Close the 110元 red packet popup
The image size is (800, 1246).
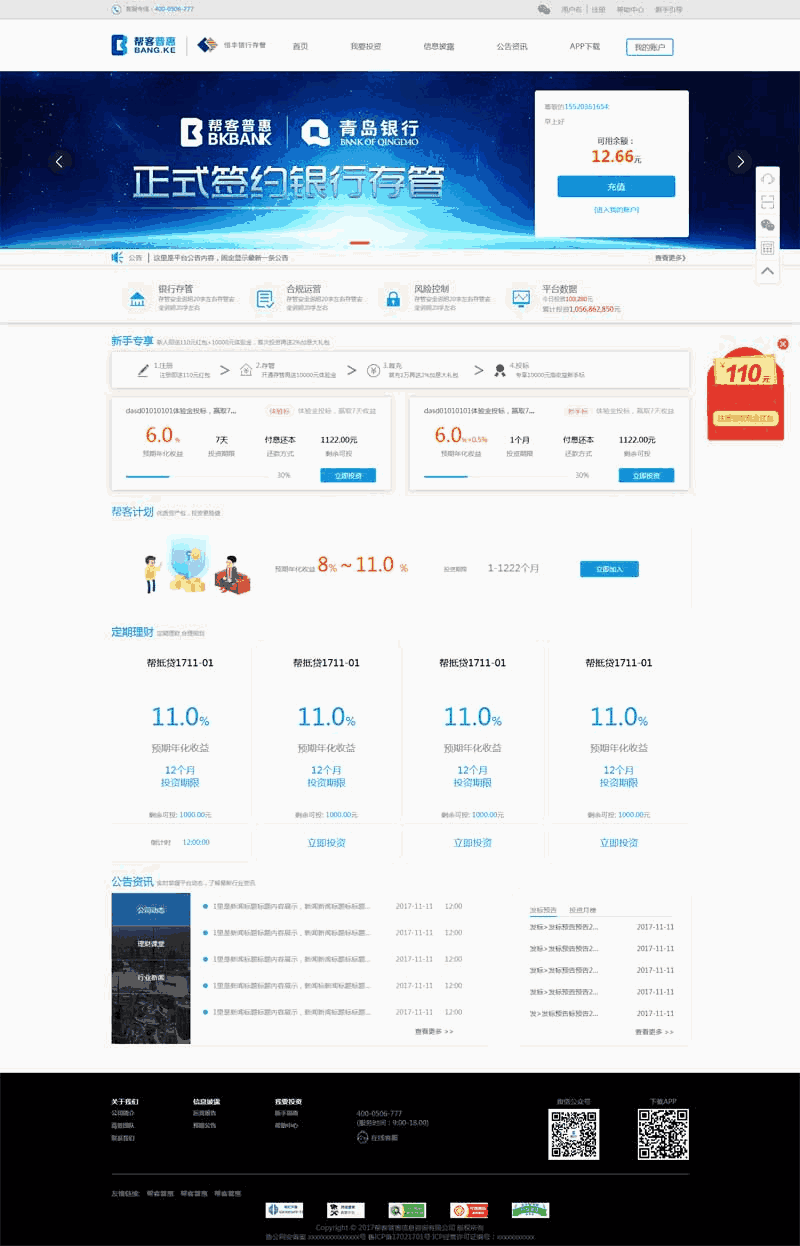783,344
